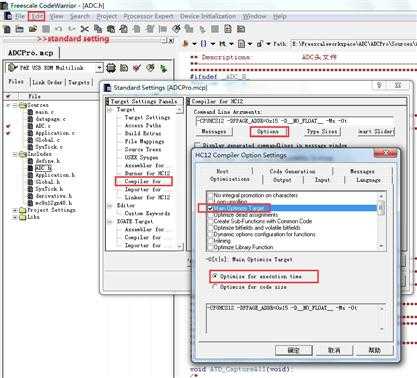This screenshot has height=378, width=417.
Task: Click the Redo toolbar icon
Action: 71,29
